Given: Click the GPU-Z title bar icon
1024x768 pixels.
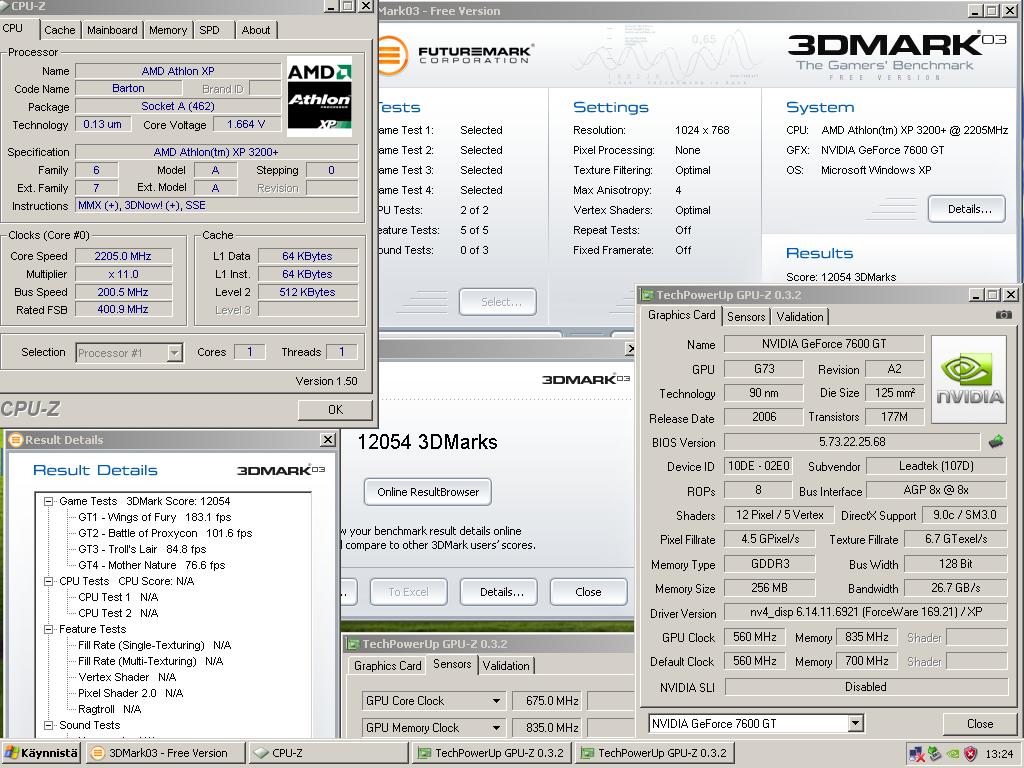Looking at the screenshot, I should point(648,295).
